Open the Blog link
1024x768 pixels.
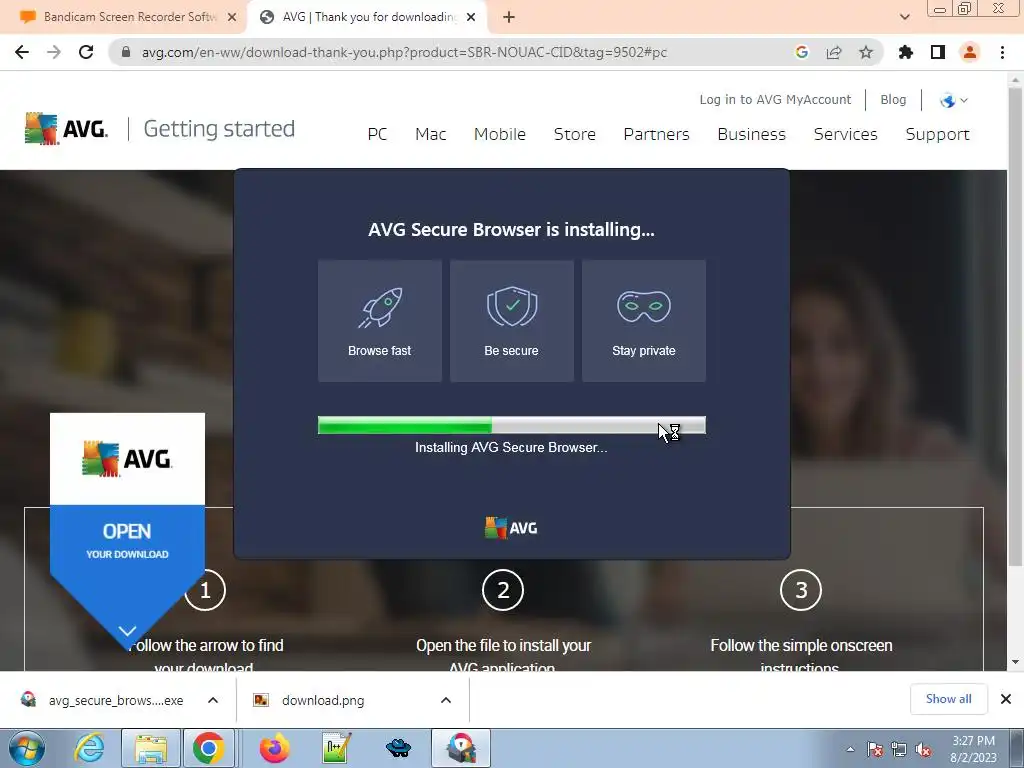tap(893, 100)
